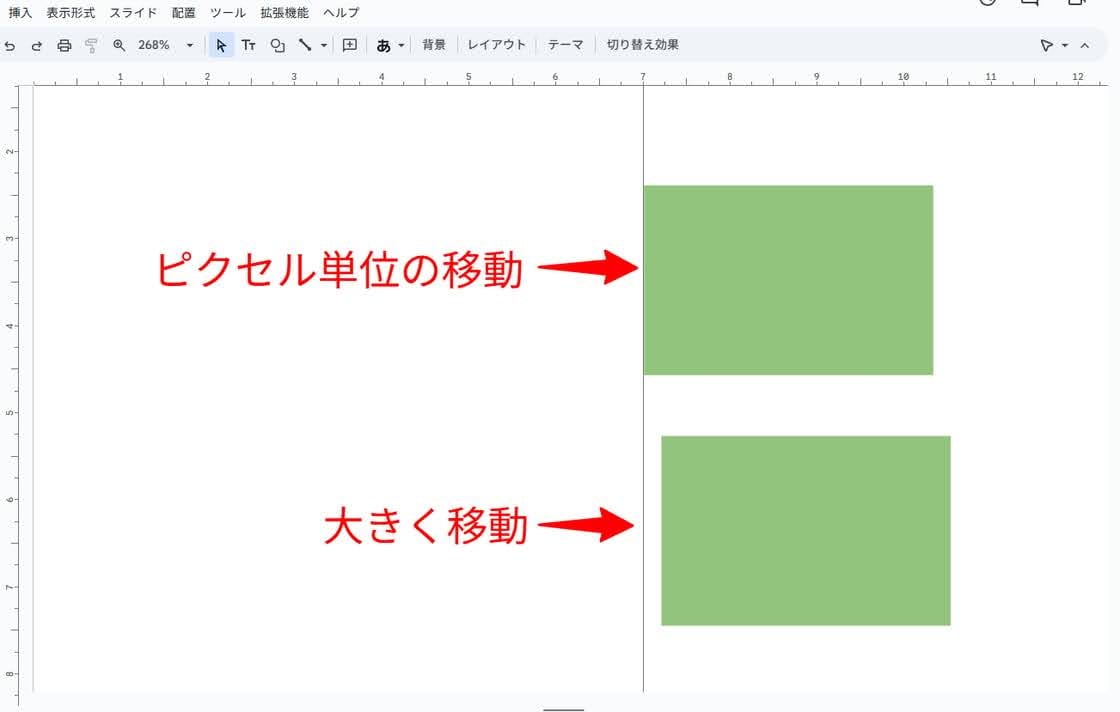Image resolution: width=1120 pixels, height=712 pixels.
Task: Activate the paint format roller icon
Action: [x=91, y=45]
